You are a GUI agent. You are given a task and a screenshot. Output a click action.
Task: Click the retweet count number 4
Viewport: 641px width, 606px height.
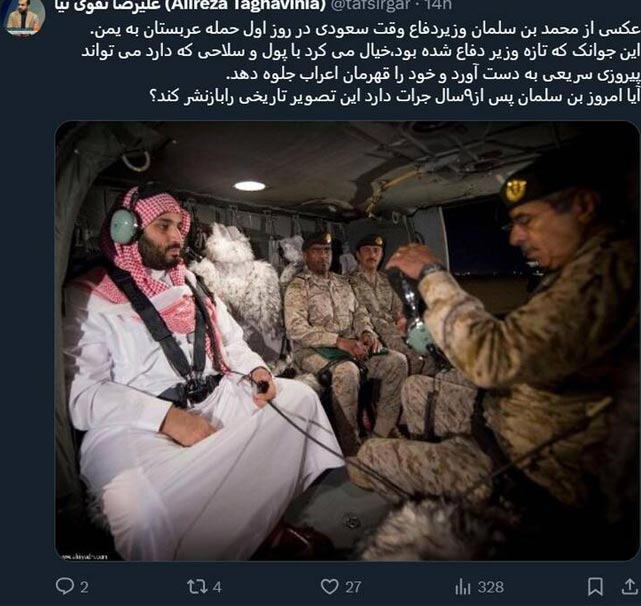point(217,588)
